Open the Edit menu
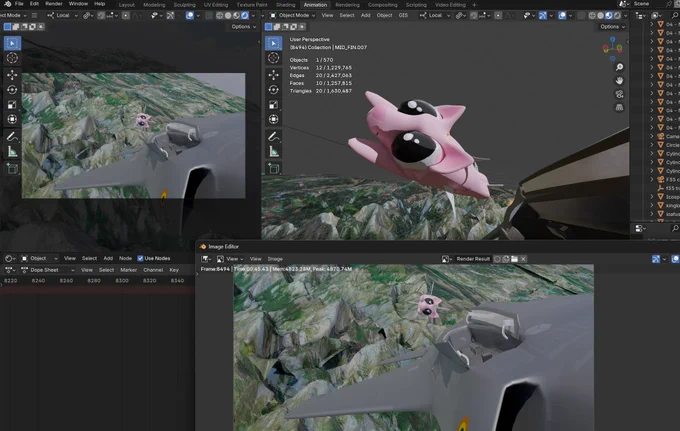The width and height of the screenshot is (680, 431). tap(34, 4)
